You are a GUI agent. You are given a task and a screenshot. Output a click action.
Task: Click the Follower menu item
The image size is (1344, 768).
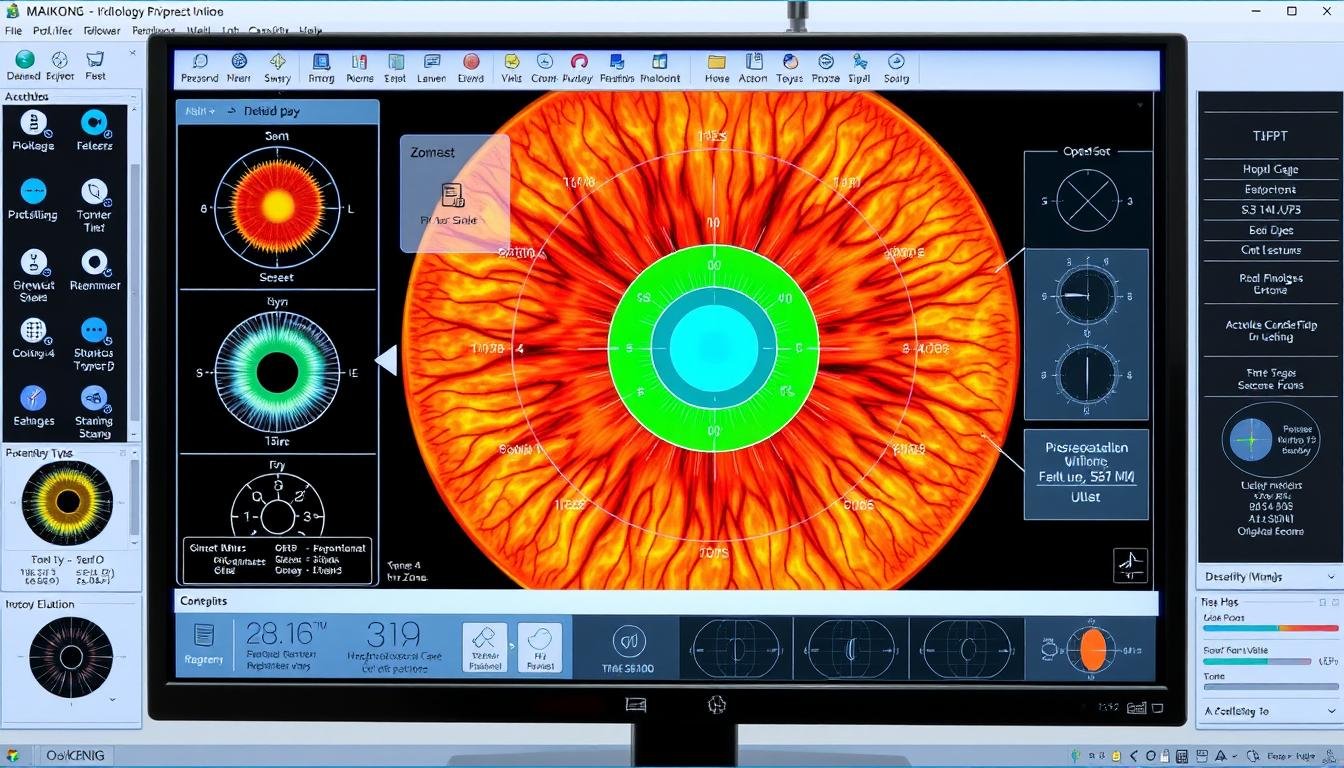[x=103, y=31]
